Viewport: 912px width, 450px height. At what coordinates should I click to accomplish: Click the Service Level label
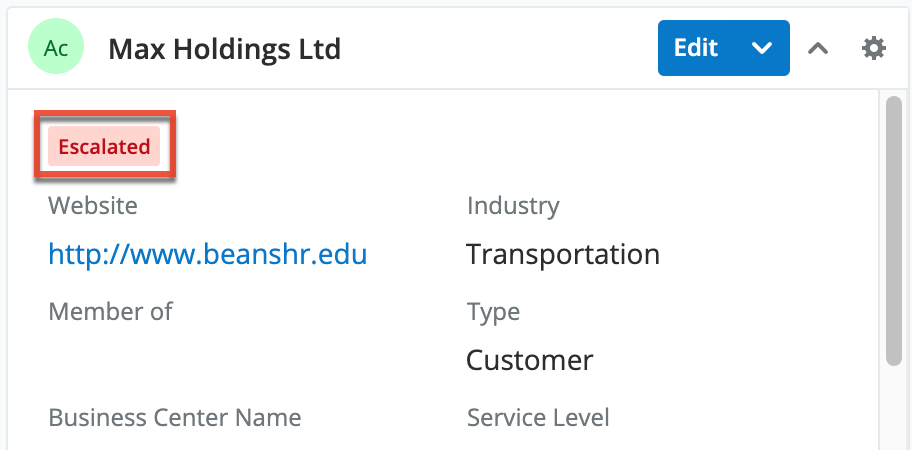[538, 417]
